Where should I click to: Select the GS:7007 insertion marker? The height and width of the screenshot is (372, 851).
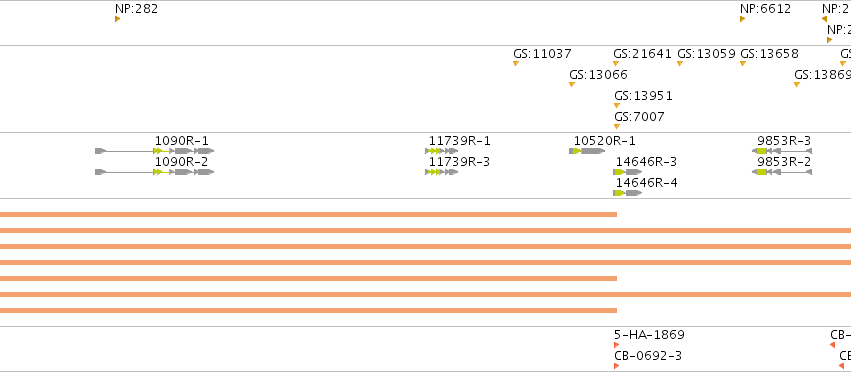click(x=617, y=127)
